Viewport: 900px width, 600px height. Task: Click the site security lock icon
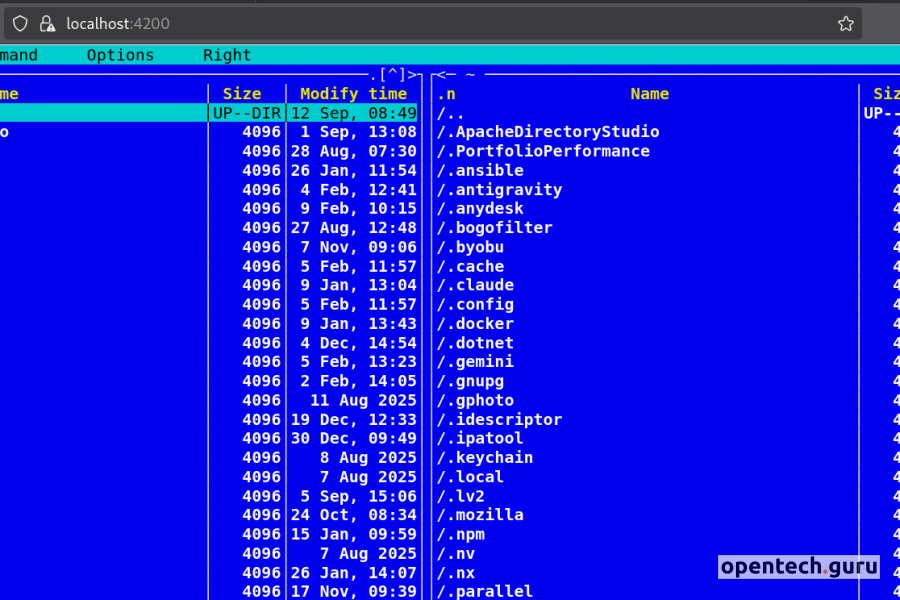click(x=46, y=23)
